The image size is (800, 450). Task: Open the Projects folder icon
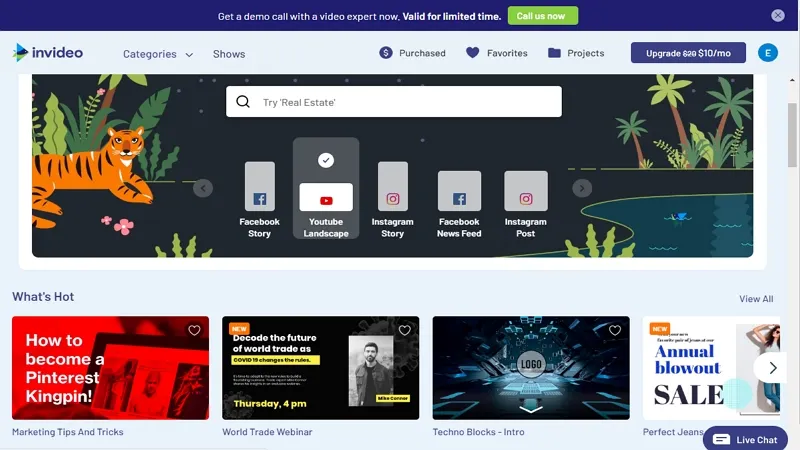554,53
